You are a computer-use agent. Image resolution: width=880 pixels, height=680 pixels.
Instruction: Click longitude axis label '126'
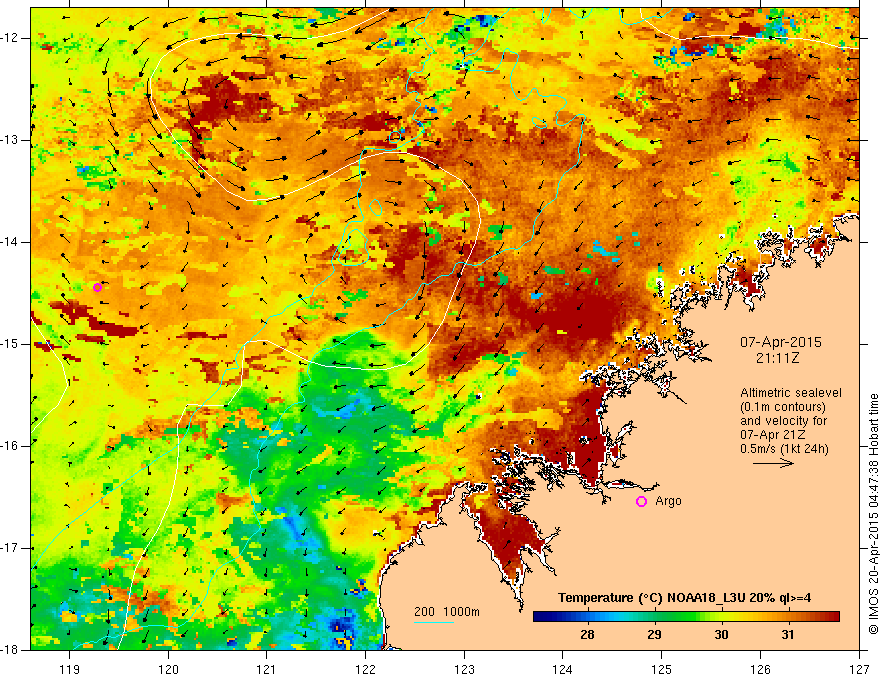coord(760,669)
